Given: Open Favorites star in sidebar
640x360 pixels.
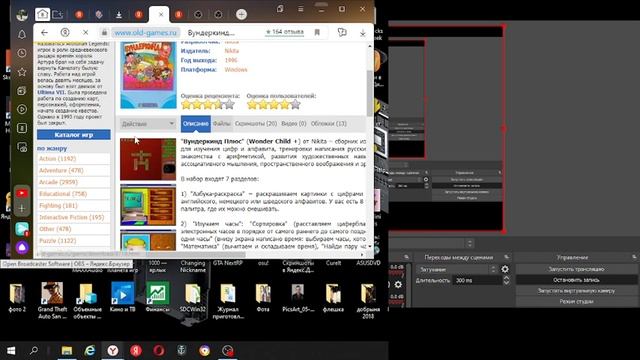Looking at the screenshot, I should click(22, 72).
